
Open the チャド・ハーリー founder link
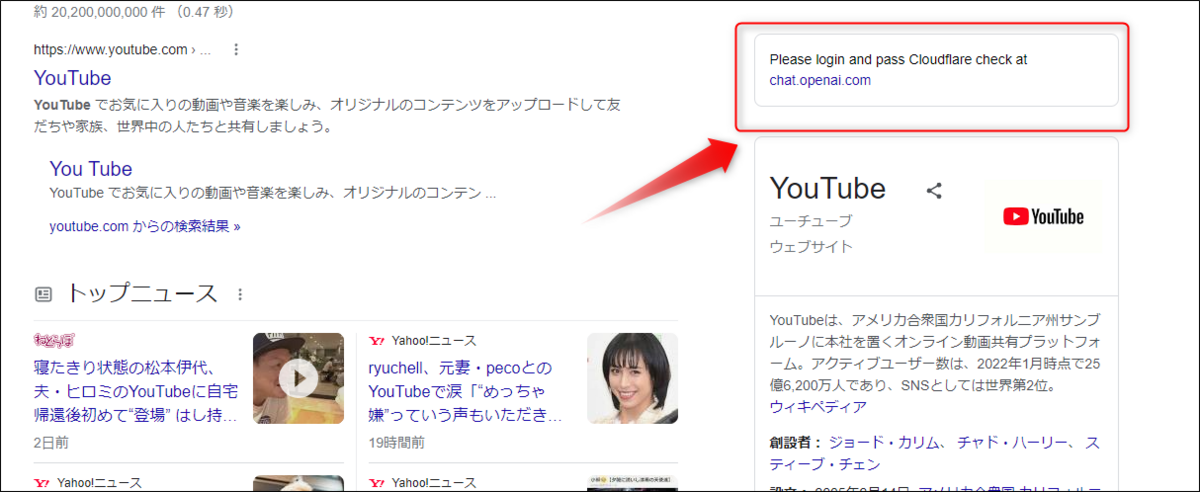1011,442
